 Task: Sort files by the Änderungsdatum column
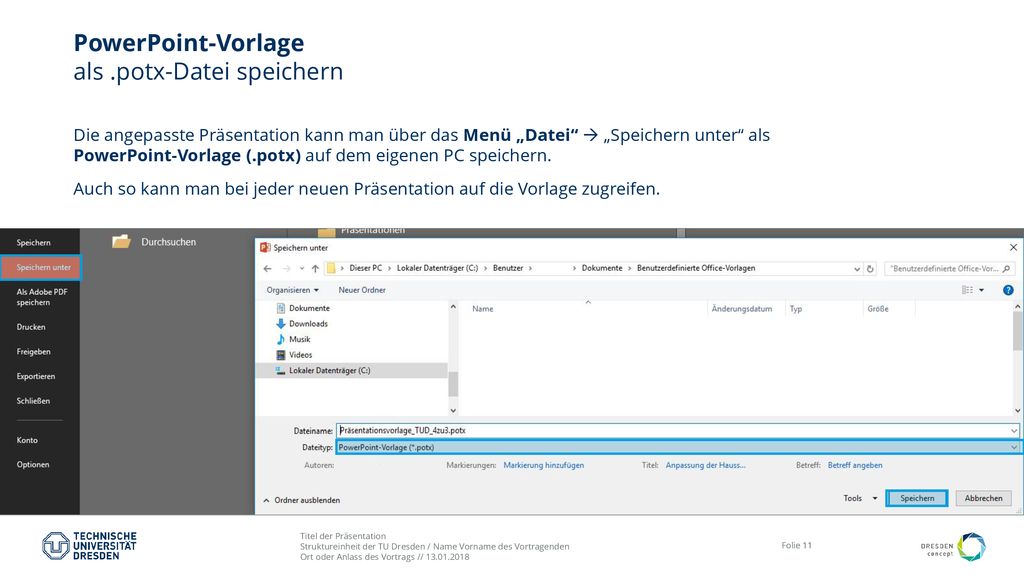(x=742, y=309)
